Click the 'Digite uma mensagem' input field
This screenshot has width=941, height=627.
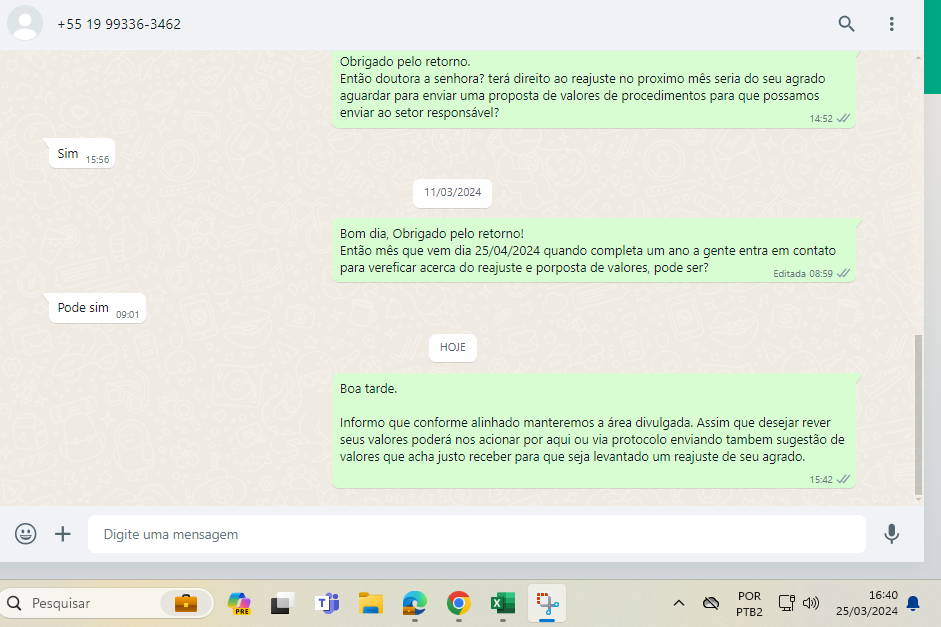pos(476,534)
